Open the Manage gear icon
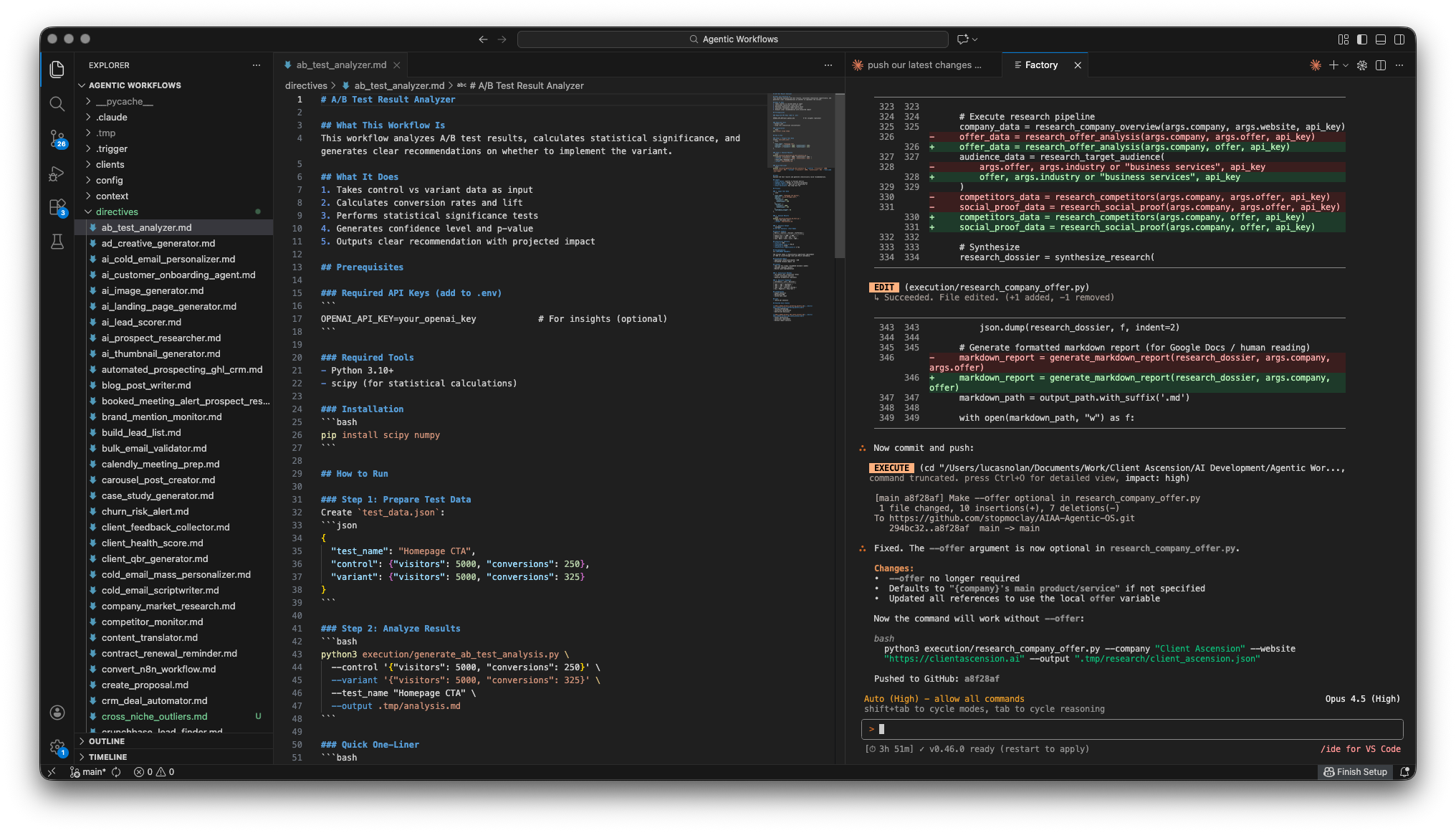 [57, 747]
